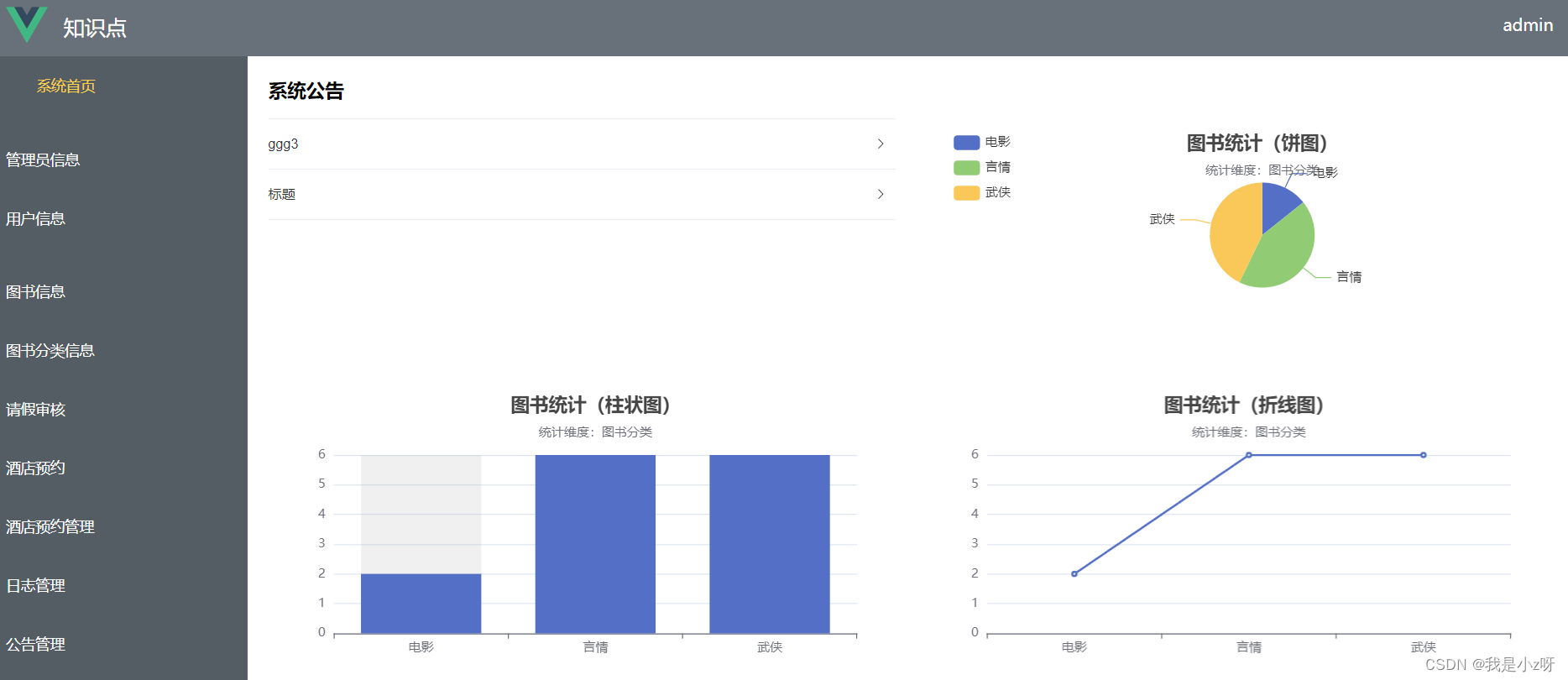Screen dimensions: 1568x680
Task: Click the 图书统计（饼图）chart title
Action: (1257, 144)
